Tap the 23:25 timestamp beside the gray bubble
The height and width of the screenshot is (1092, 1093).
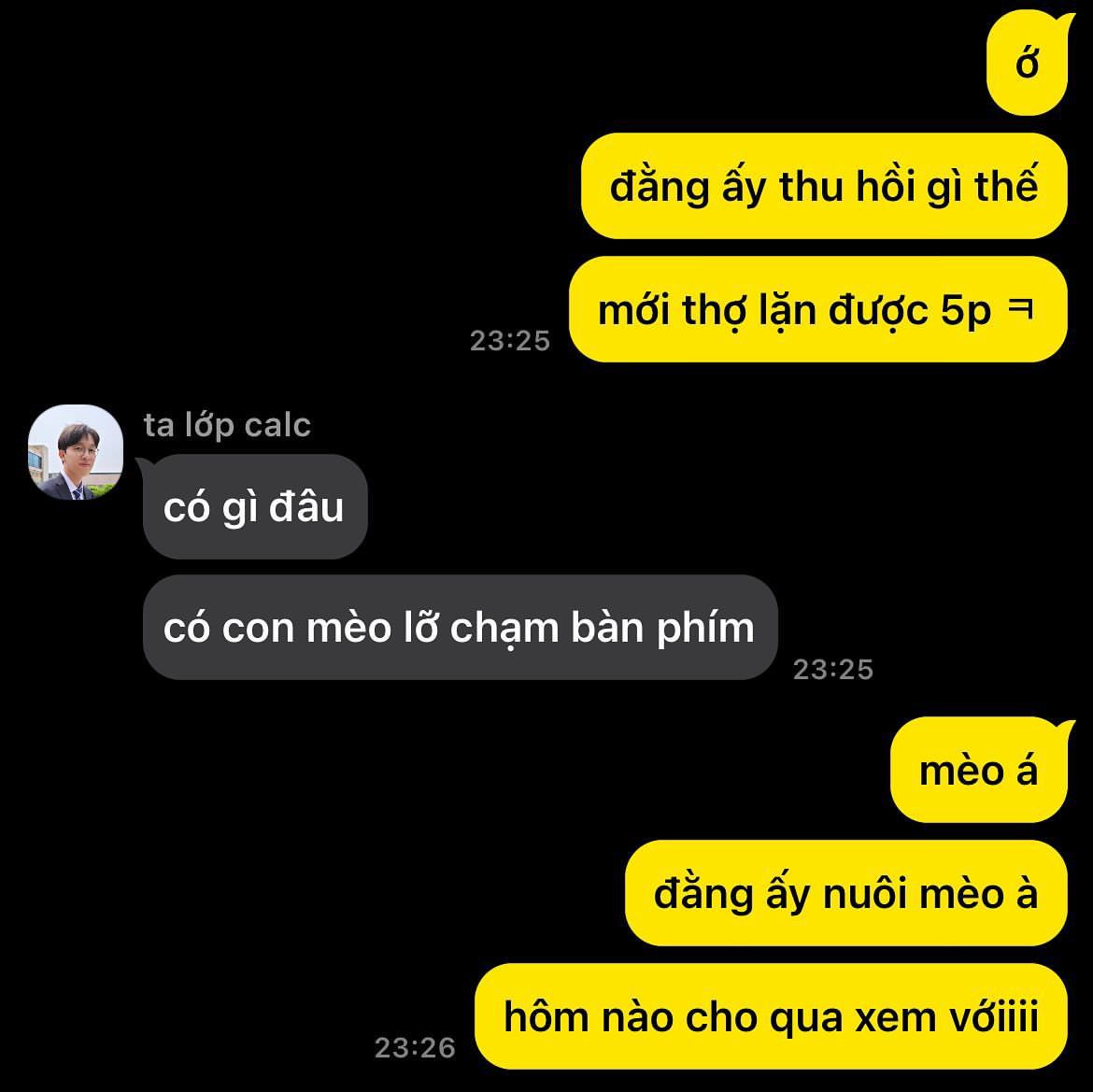(x=833, y=670)
